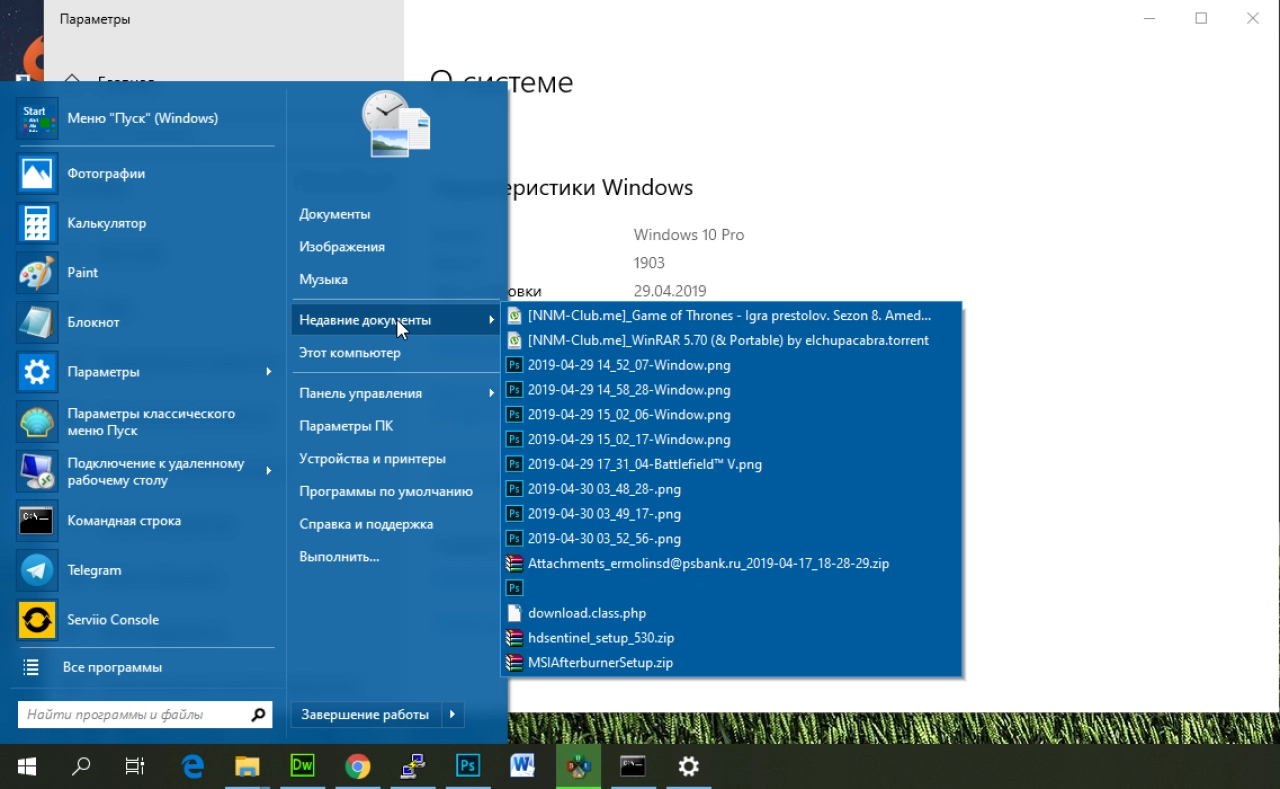
Task: Open the shutdown options arrow
Action: [x=453, y=714]
